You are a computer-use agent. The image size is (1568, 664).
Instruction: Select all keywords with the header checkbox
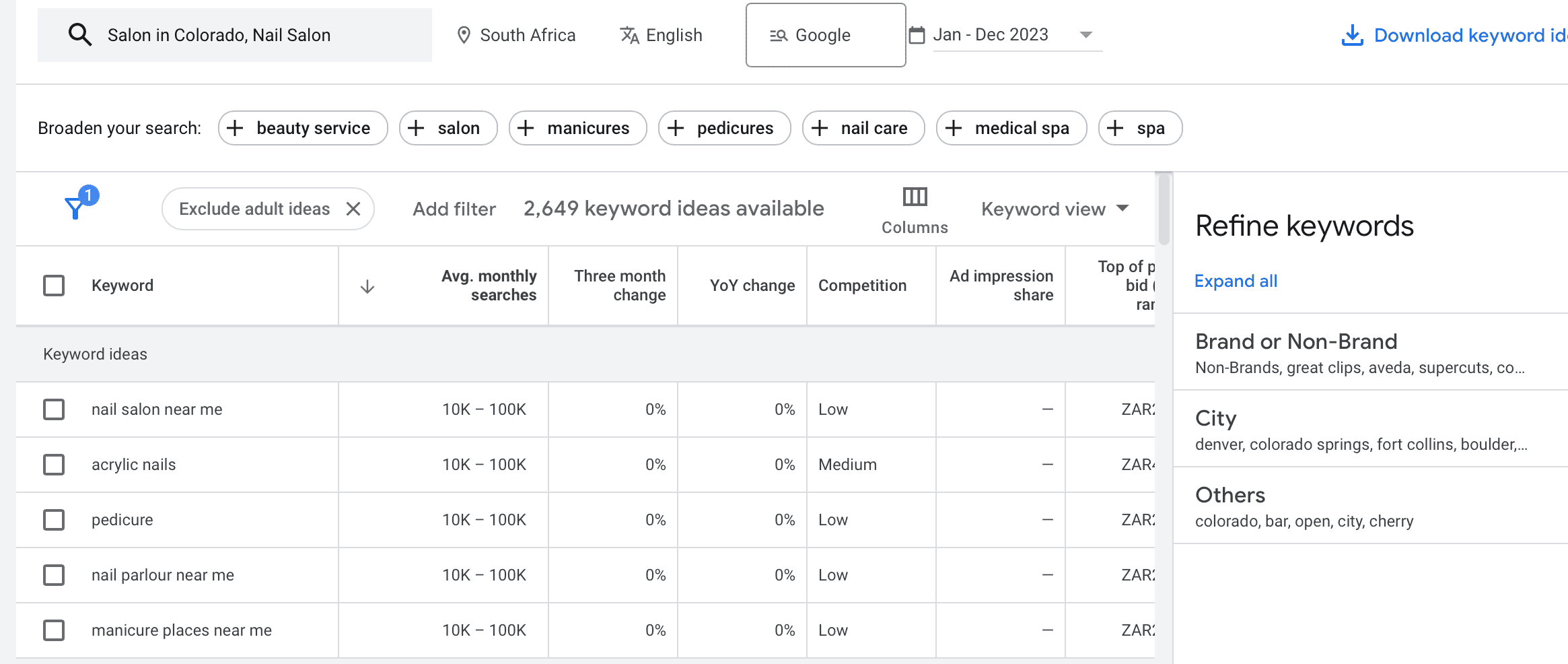click(54, 285)
